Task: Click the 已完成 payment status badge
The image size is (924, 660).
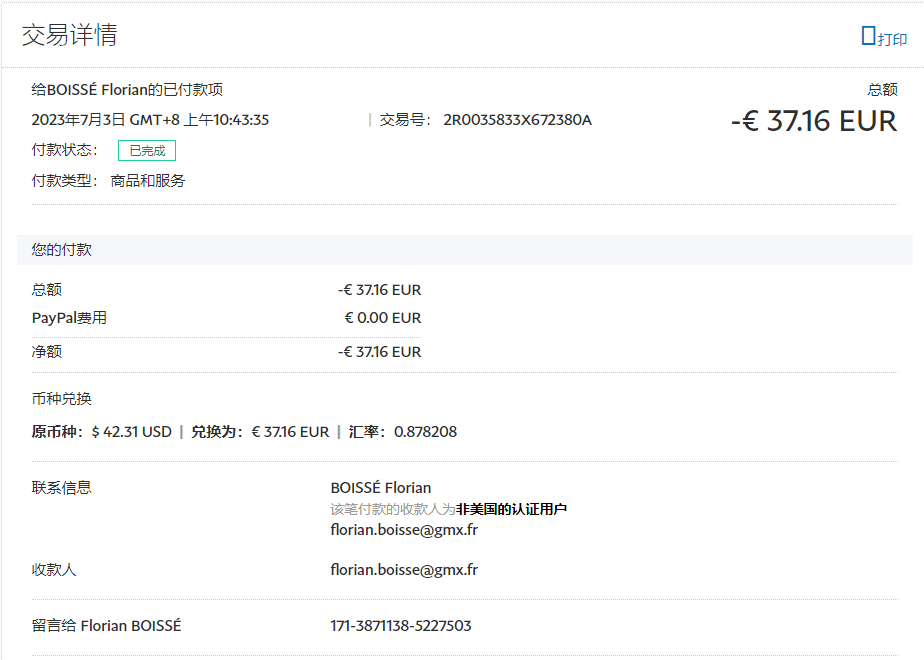Action: [147, 151]
